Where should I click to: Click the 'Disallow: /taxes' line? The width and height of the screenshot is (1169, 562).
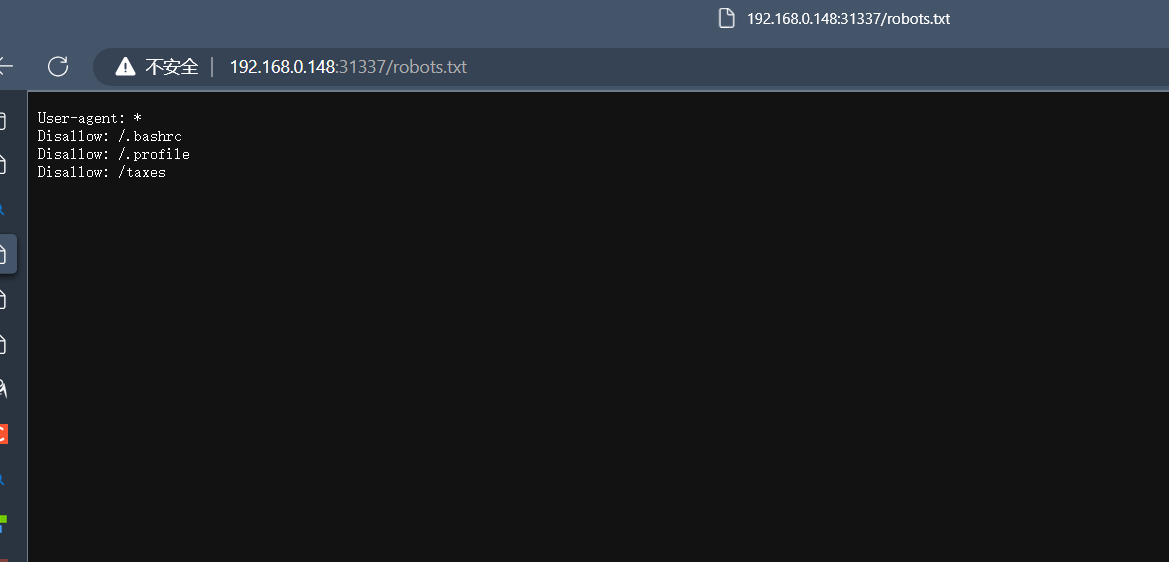click(101, 172)
